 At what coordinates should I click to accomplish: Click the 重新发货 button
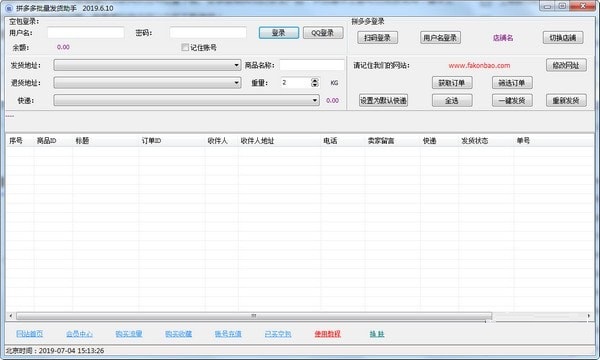(566, 100)
